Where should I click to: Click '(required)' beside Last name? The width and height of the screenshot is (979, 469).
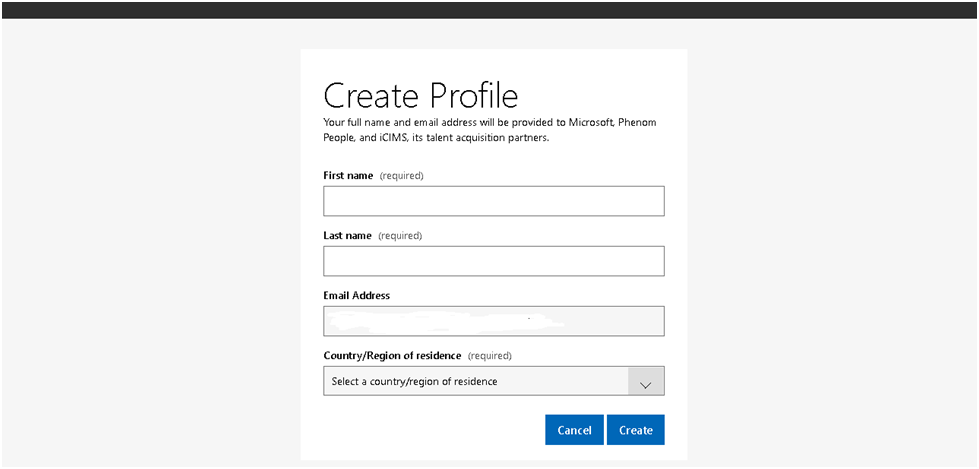(400, 235)
